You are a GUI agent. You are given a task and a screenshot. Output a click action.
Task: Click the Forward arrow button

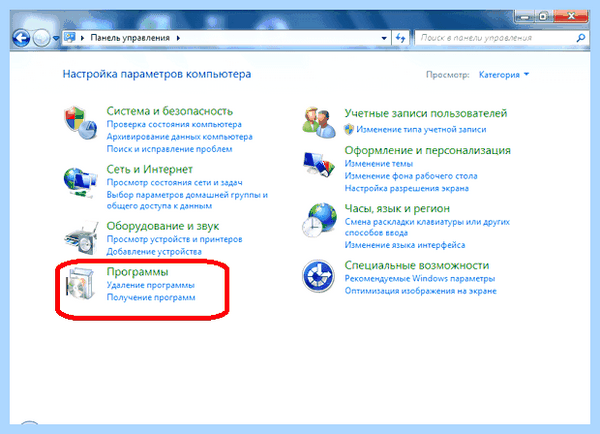[41, 38]
